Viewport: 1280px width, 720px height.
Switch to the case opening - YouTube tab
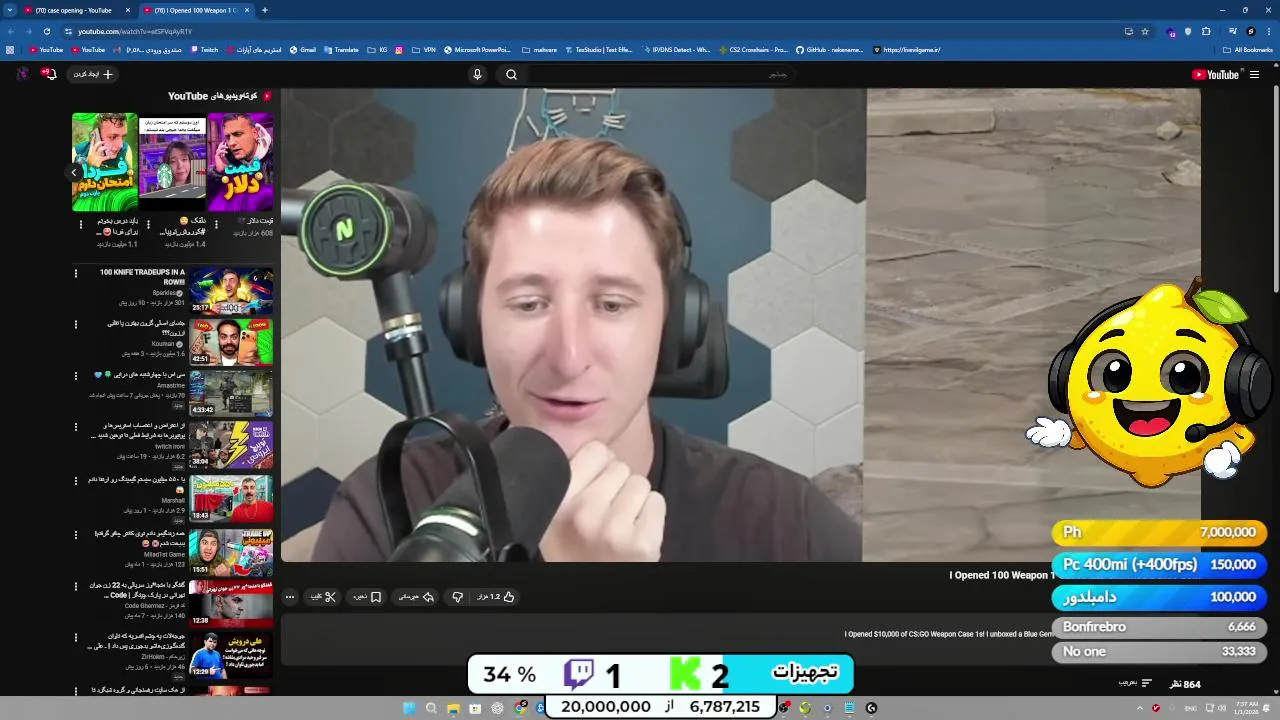(x=77, y=10)
